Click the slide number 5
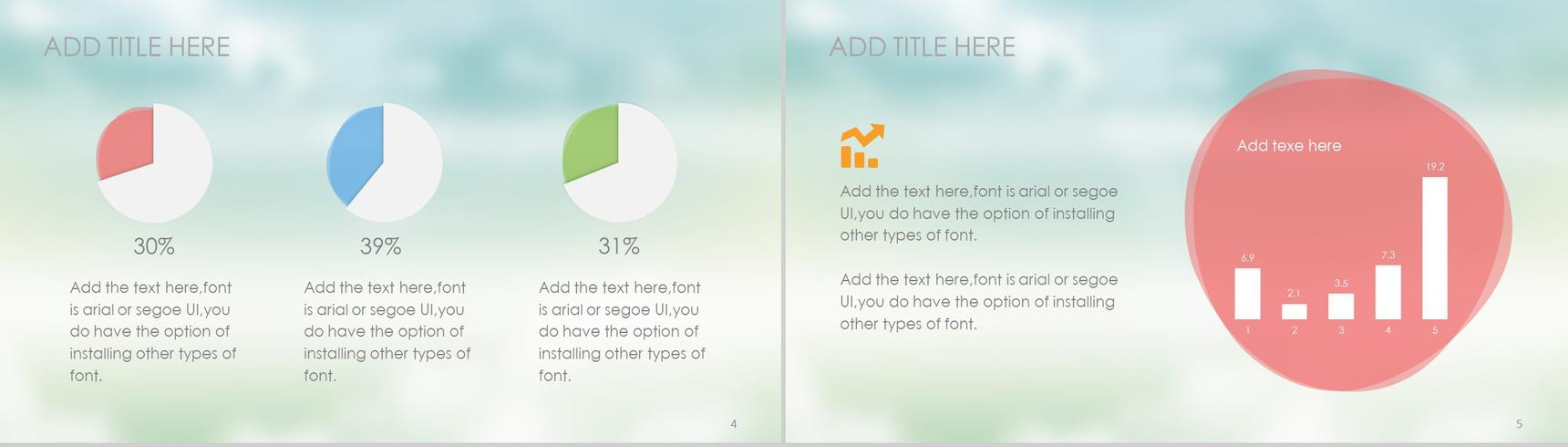The width and height of the screenshot is (1568, 447). tap(1520, 423)
